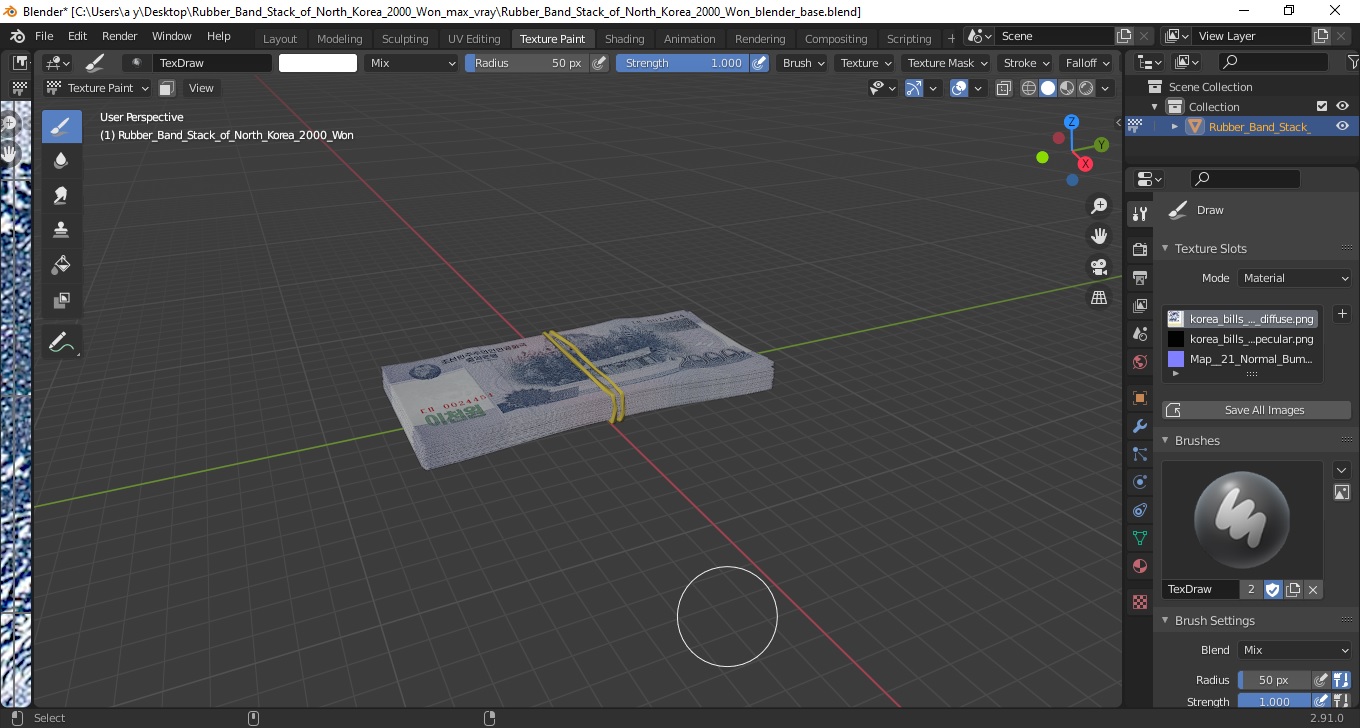Switch to material preview shading
The image size is (1360, 728).
pos(1067,88)
